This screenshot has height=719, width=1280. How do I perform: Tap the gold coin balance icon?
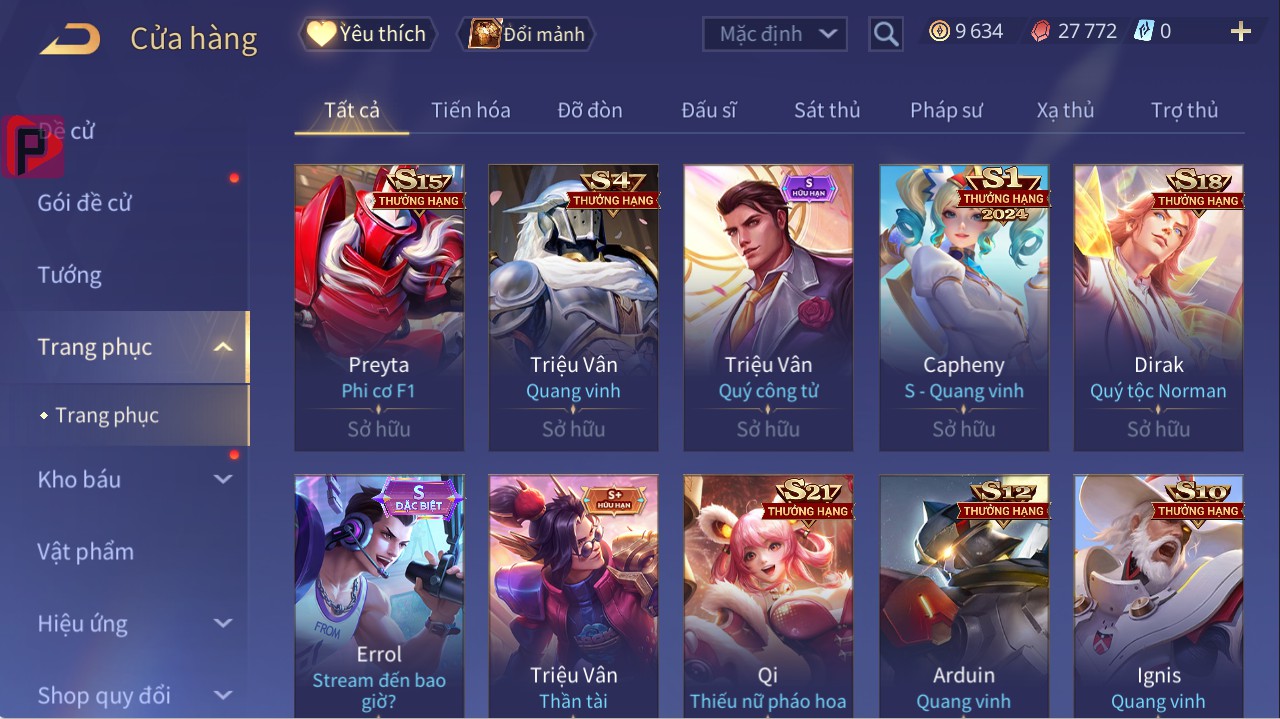(939, 32)
